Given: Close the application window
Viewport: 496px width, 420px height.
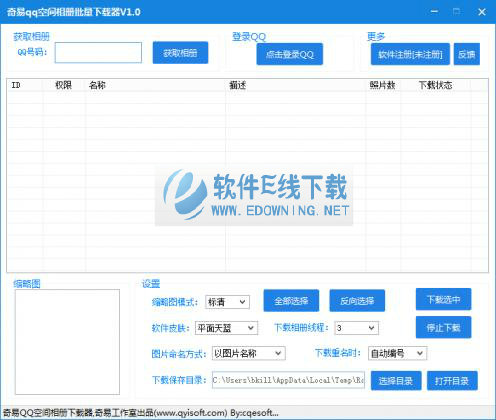Looking at the screenshot, I should pos(482,12).
